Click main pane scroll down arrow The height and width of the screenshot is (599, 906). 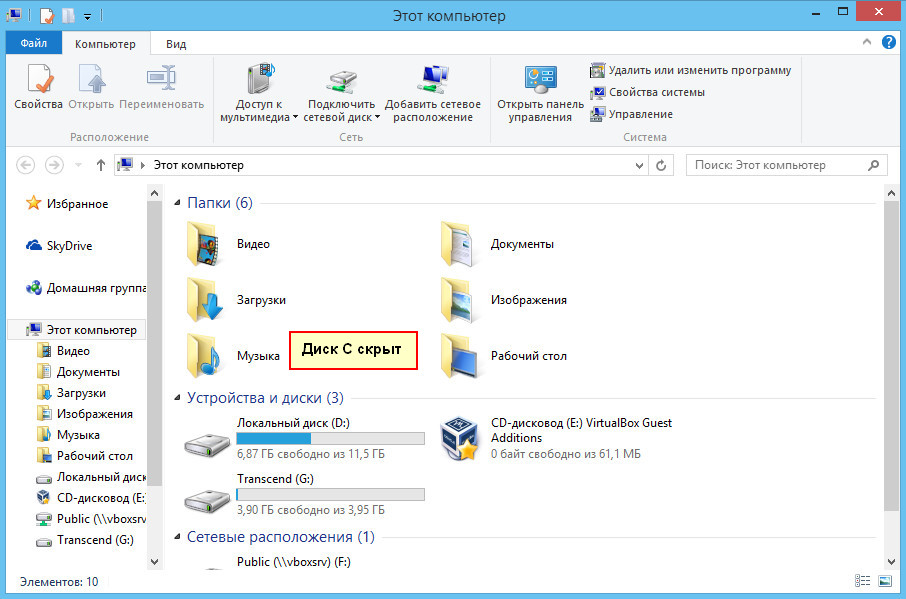pyautogui.click(x=891, y=561)
